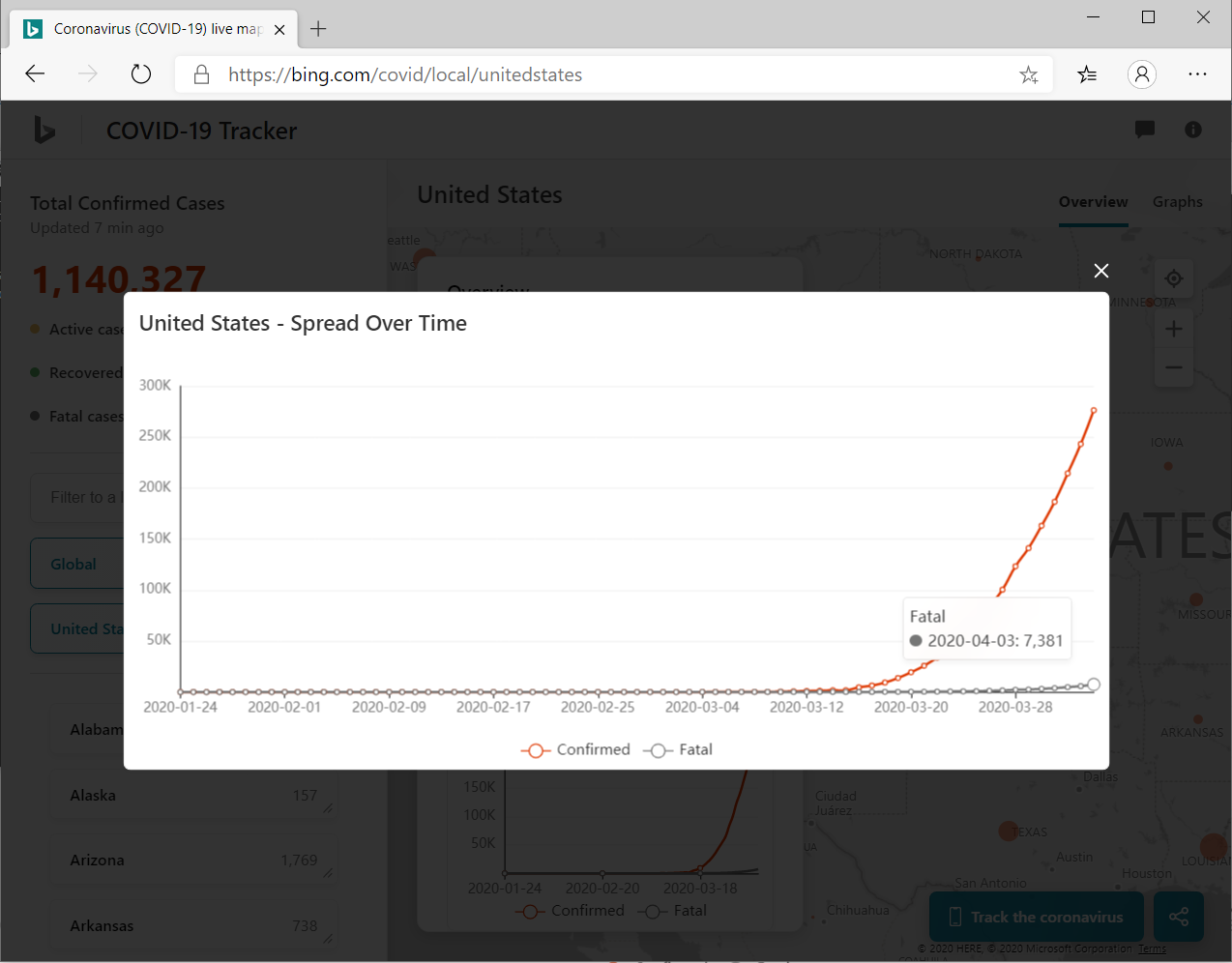This screenshot has width=1232, height=963.
Task: Toggle Fatal legend in background overview chart
Action: [674, 911]
